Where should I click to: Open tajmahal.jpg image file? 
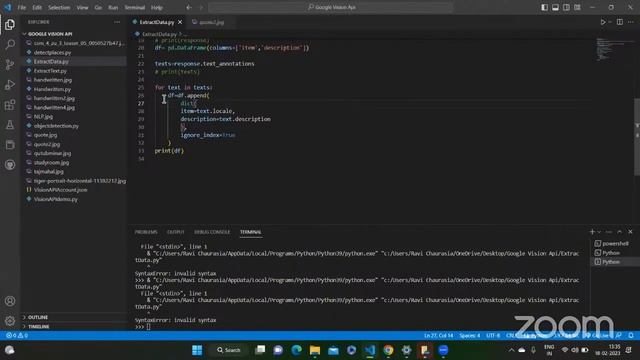tap(49, 171)
